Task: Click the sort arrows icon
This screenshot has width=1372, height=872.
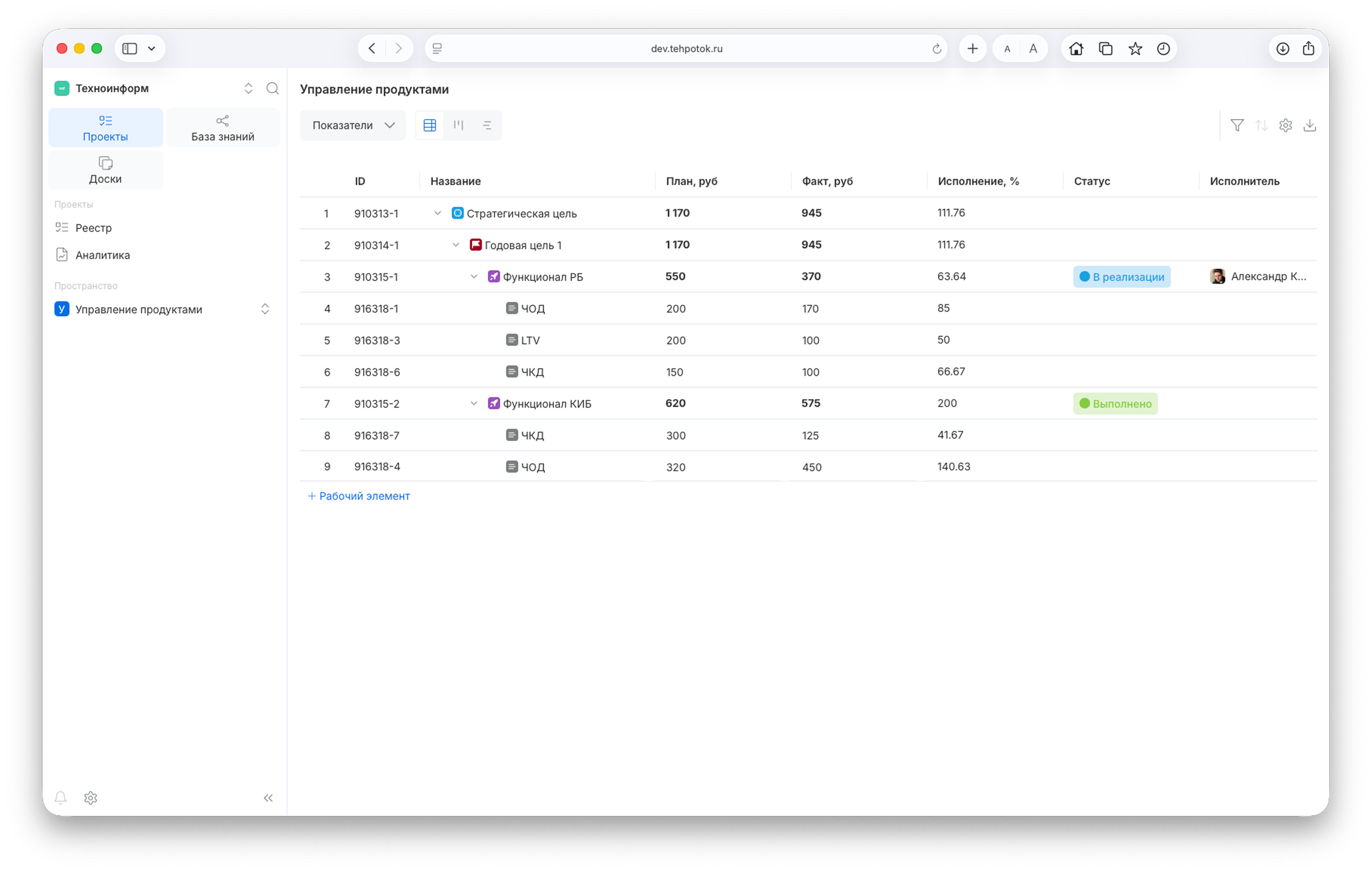Action: pos(1261,125)
